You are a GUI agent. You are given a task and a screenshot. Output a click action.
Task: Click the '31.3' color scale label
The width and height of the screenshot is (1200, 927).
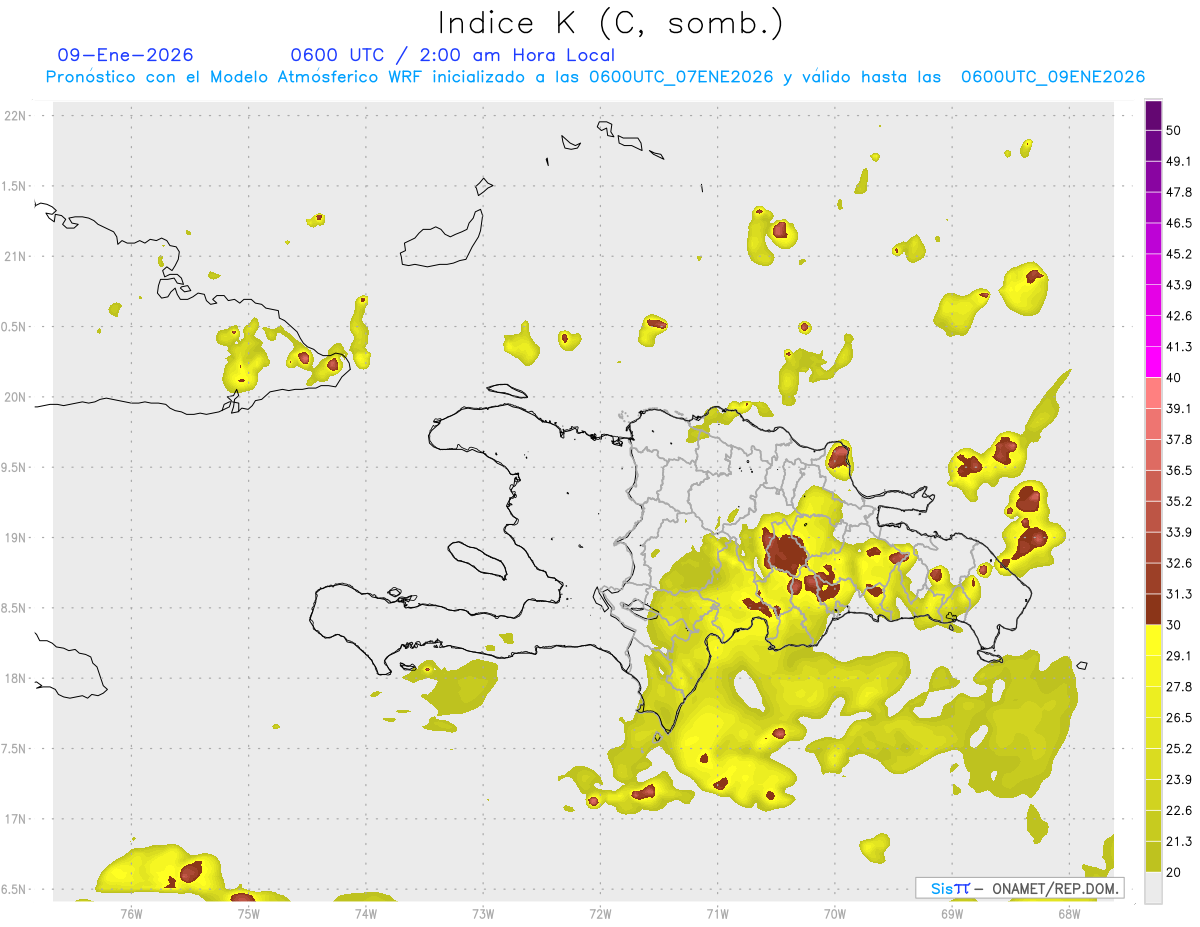click(x=1179, y=594)
